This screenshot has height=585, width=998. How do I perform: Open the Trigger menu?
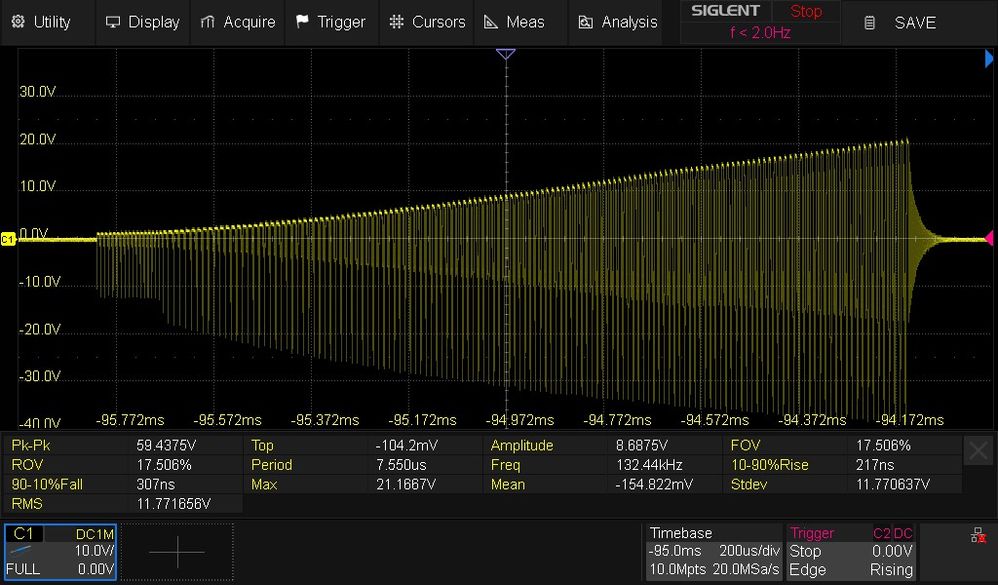click(x=332, y=22)
